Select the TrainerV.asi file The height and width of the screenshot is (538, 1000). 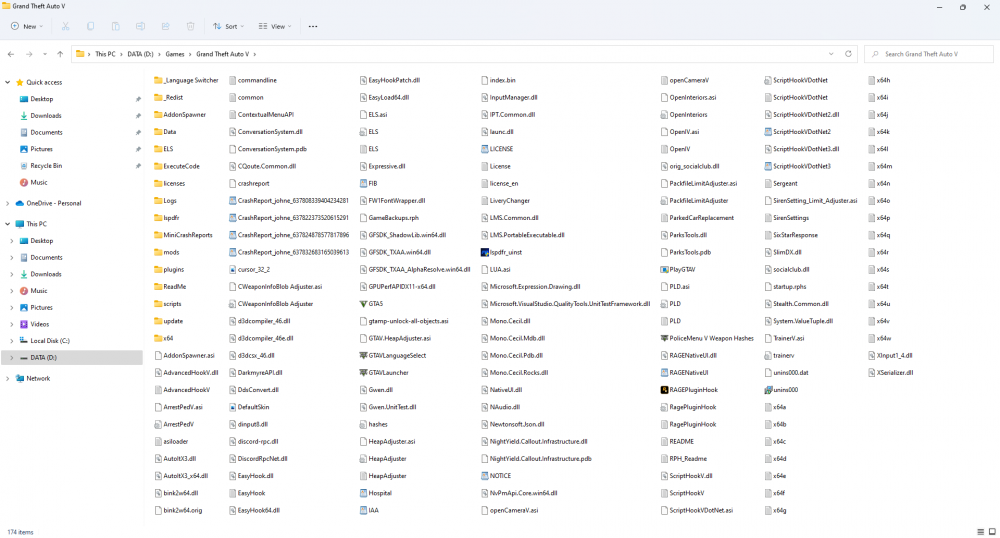(x=784, y=338)
